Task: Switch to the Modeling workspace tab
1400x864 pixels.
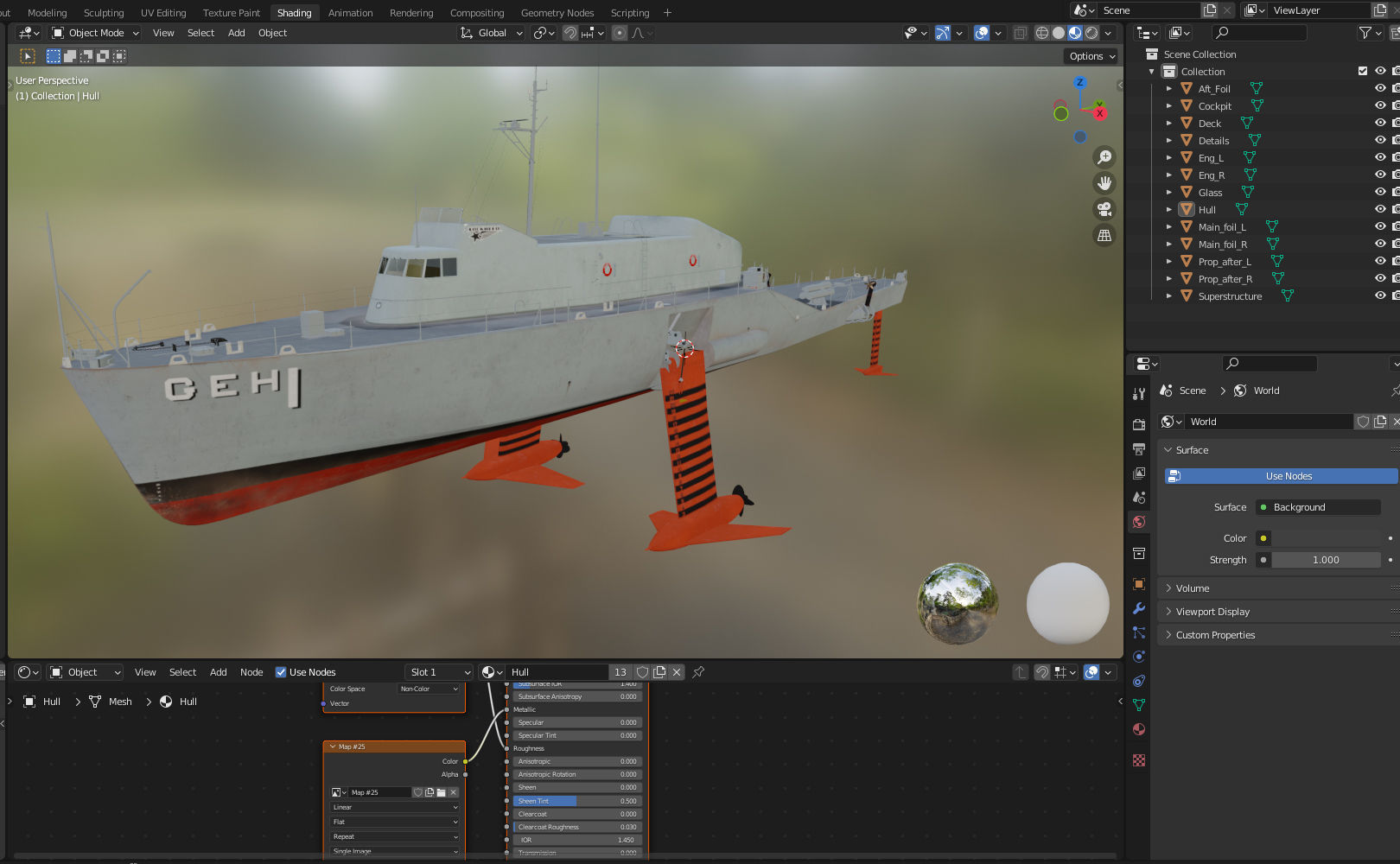Action: 47,13
